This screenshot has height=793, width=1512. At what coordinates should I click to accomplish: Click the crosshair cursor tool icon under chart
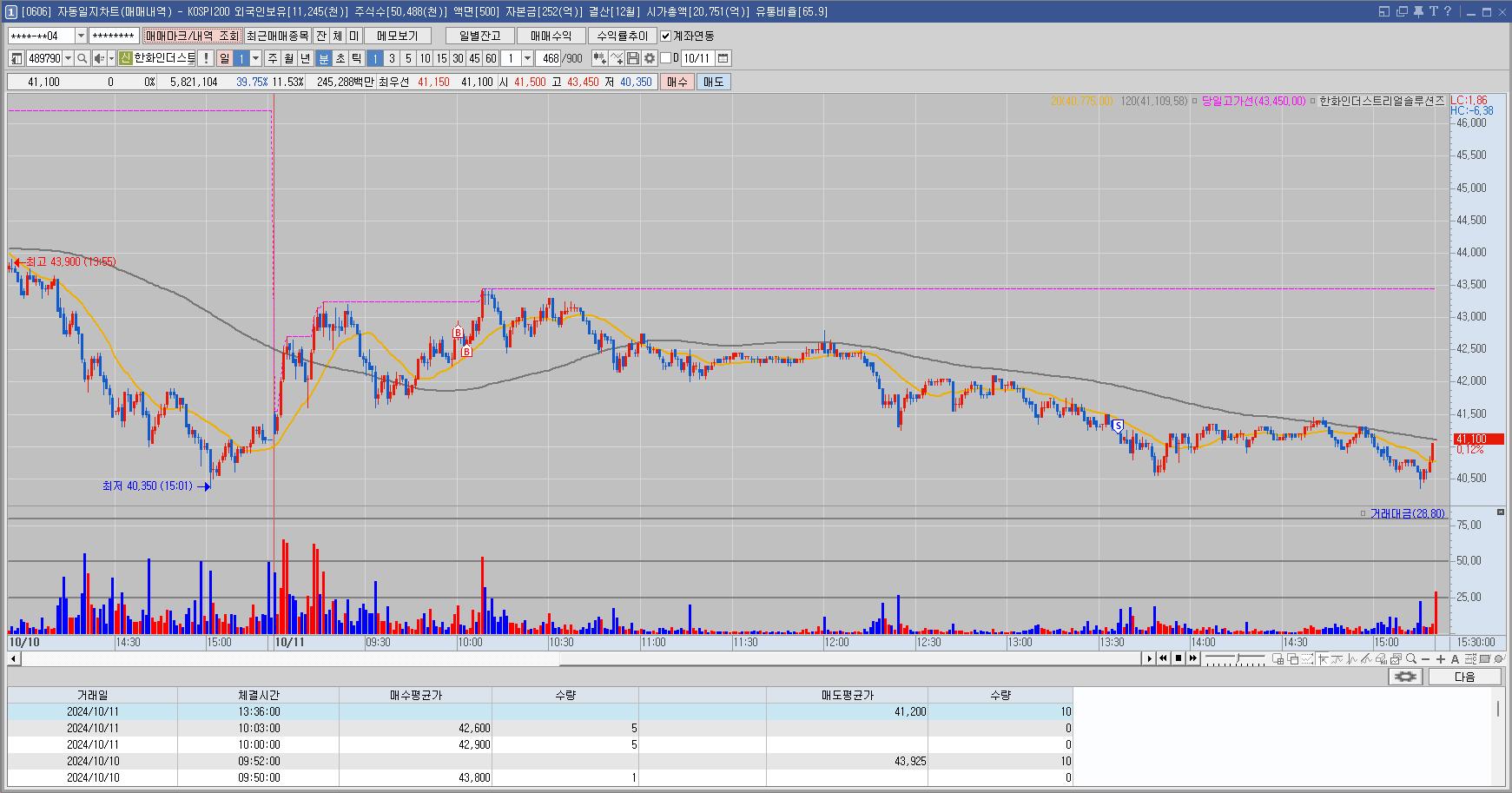1323,658
